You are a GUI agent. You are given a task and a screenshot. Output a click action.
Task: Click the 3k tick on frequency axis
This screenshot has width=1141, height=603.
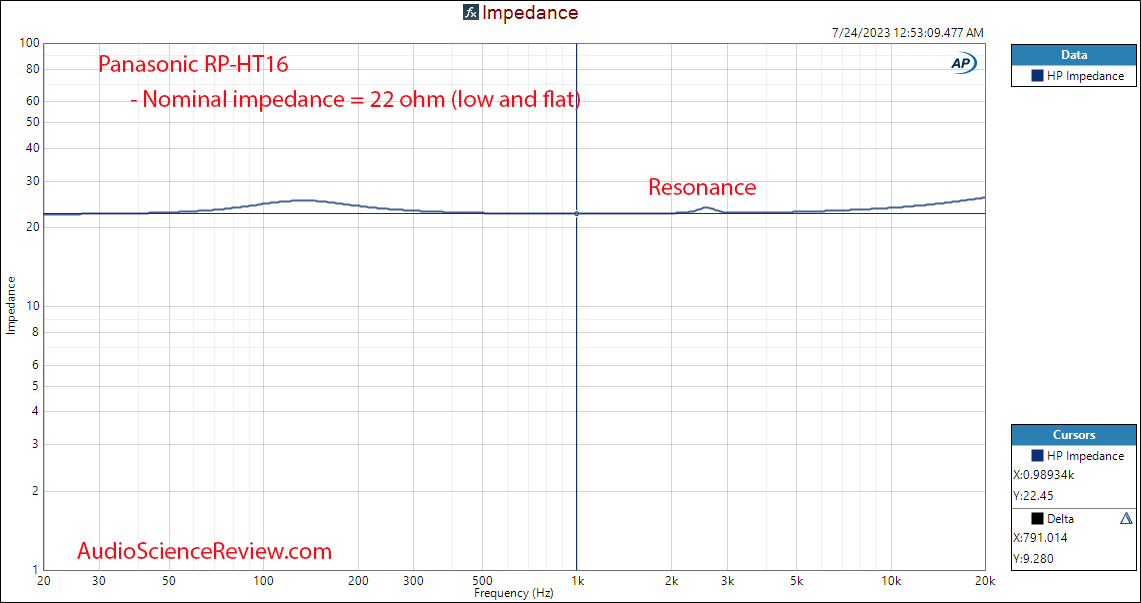coord(726,582)
